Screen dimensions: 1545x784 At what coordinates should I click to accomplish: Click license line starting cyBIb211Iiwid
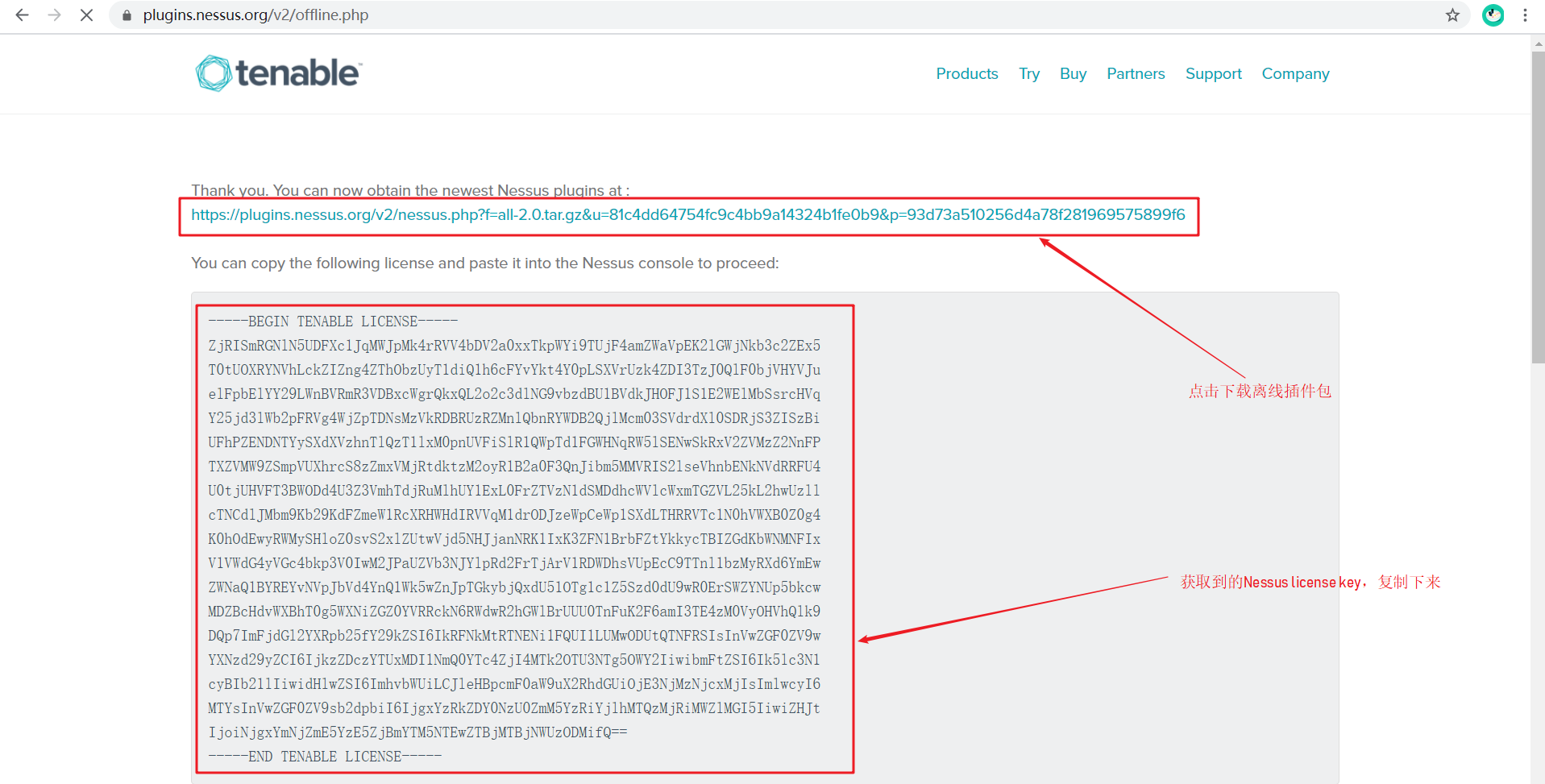[x=514, y=684]
